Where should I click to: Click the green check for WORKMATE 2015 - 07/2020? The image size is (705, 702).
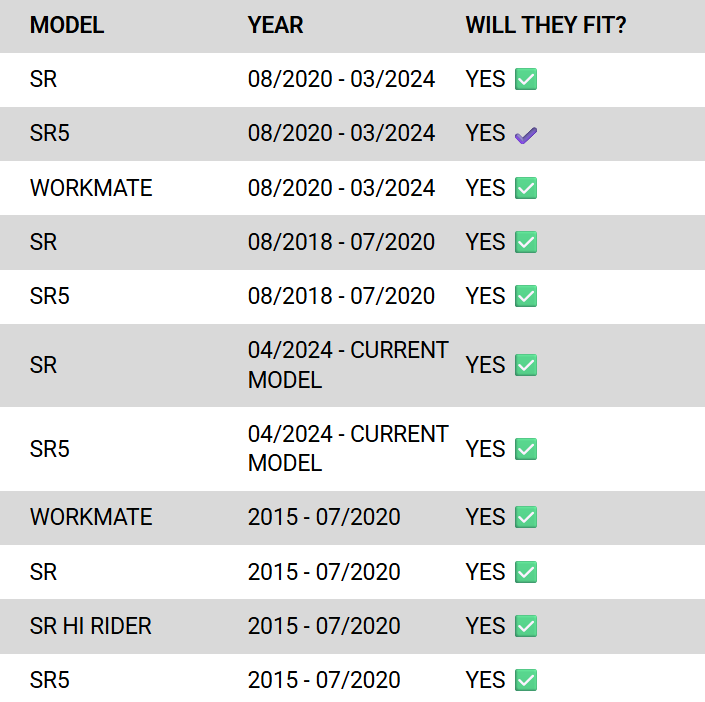tap(526, 518)
